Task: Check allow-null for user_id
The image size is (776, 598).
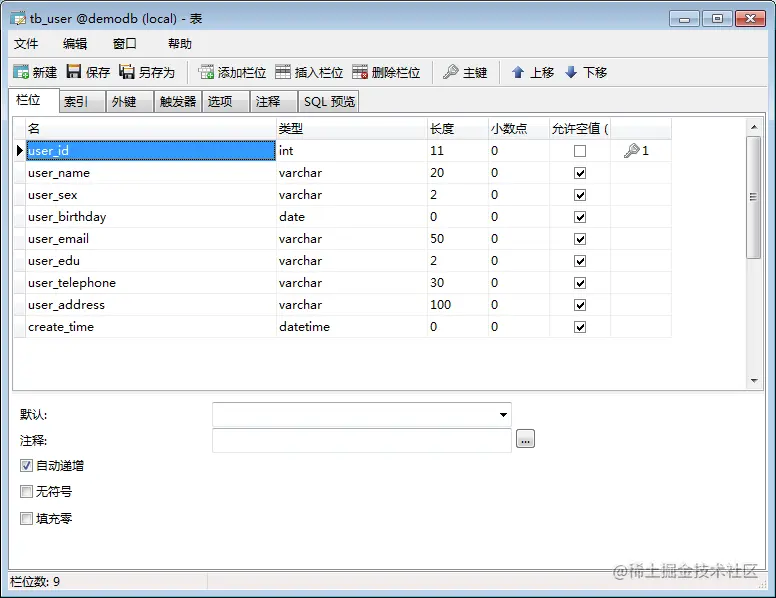Action: point(580,150)
